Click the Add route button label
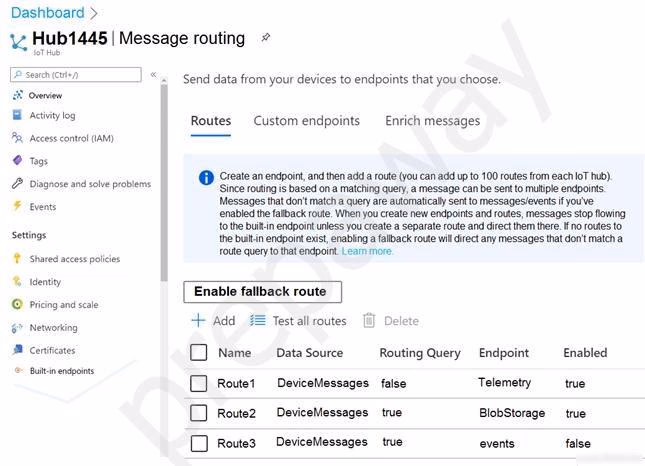Image resolution: width=645 pixels, height=466 pixels. point(224,321)
